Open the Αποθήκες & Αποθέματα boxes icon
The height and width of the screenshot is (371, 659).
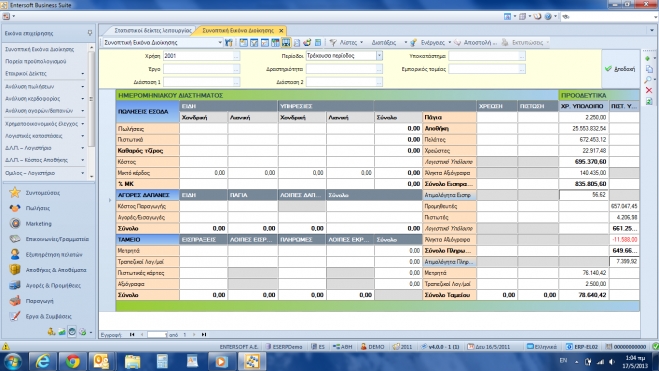tap(15, 270)
